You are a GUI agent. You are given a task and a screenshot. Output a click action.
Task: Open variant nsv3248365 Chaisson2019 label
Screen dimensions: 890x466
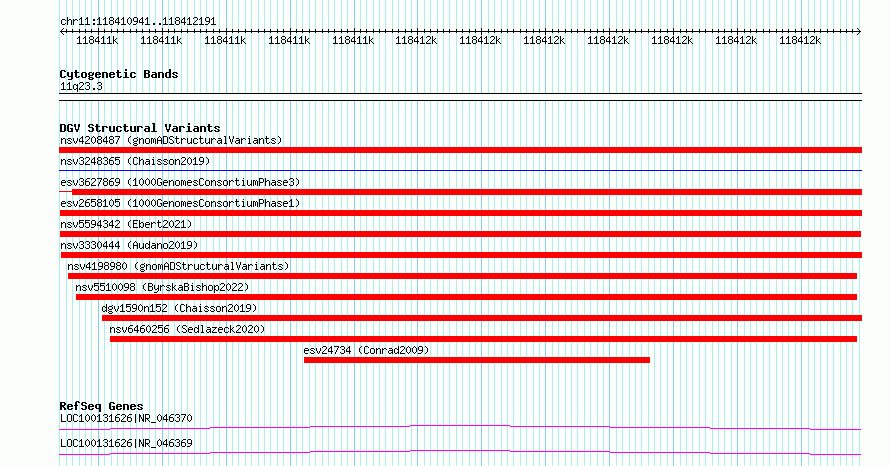[135, 161]
